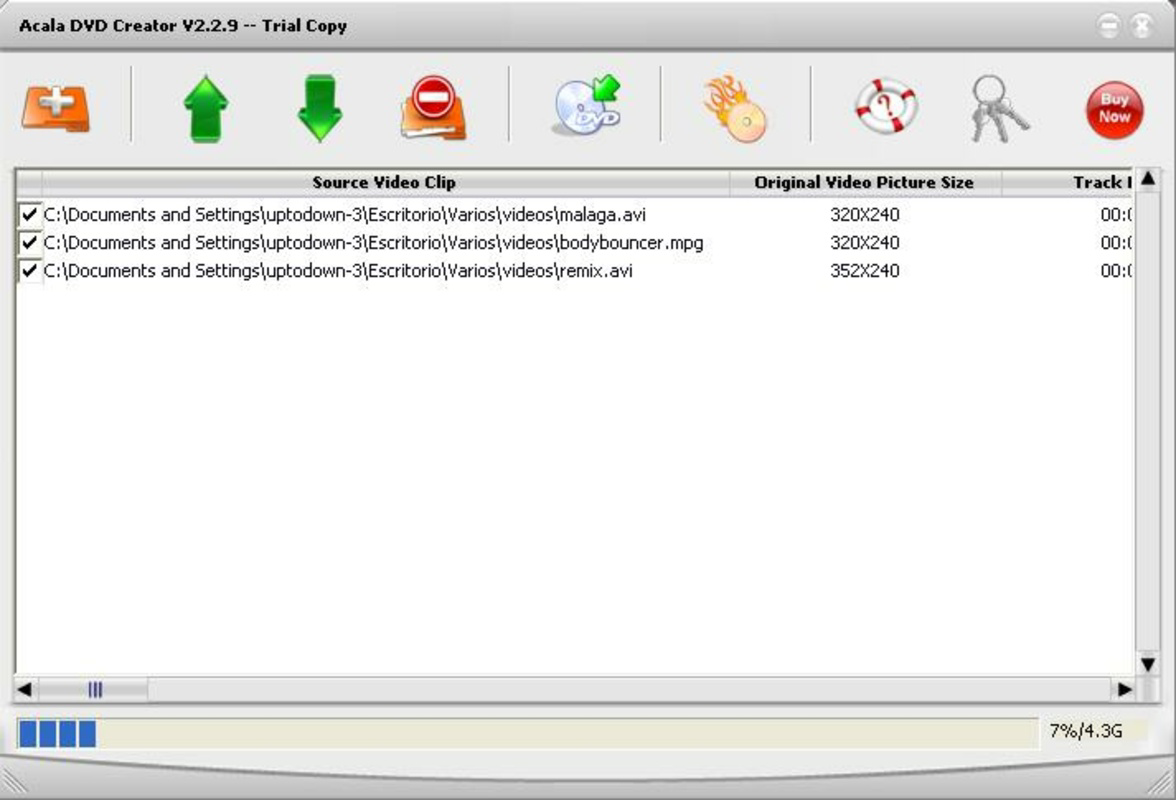Sort by Source Video Clip column header

point(384,182)
